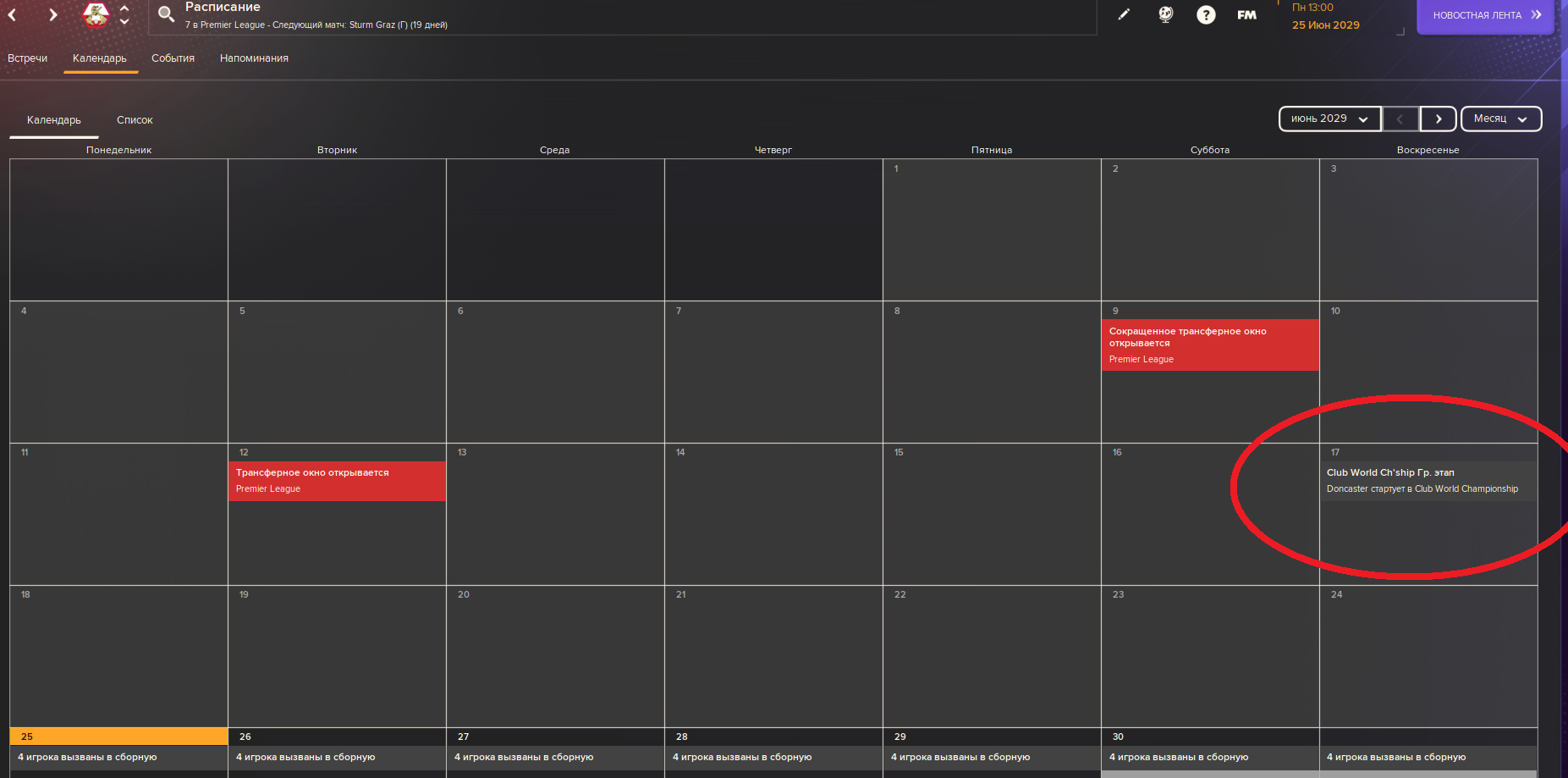Viewport: 1568px width, 778px height.
Task: Click the down chevron beside club badge
Action: (124, 21)
